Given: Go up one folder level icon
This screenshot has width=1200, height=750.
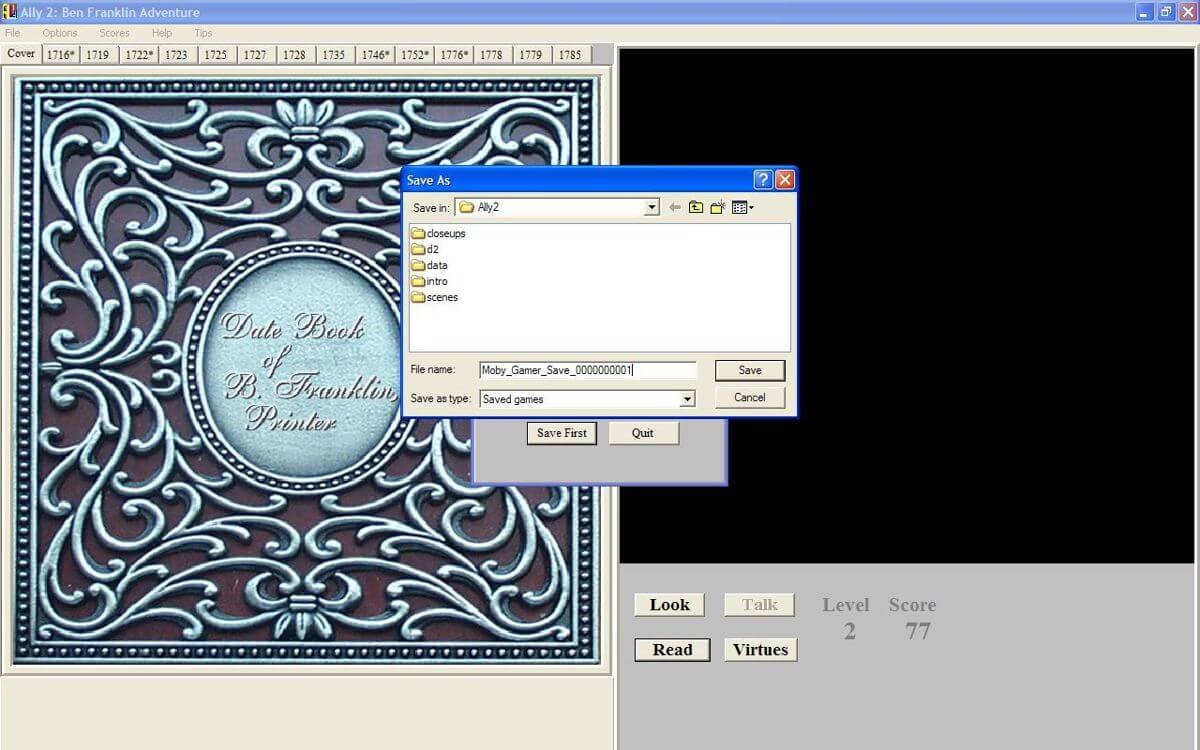Looking at the screenshot, I should pyautogui.click(x=695, y=207).
